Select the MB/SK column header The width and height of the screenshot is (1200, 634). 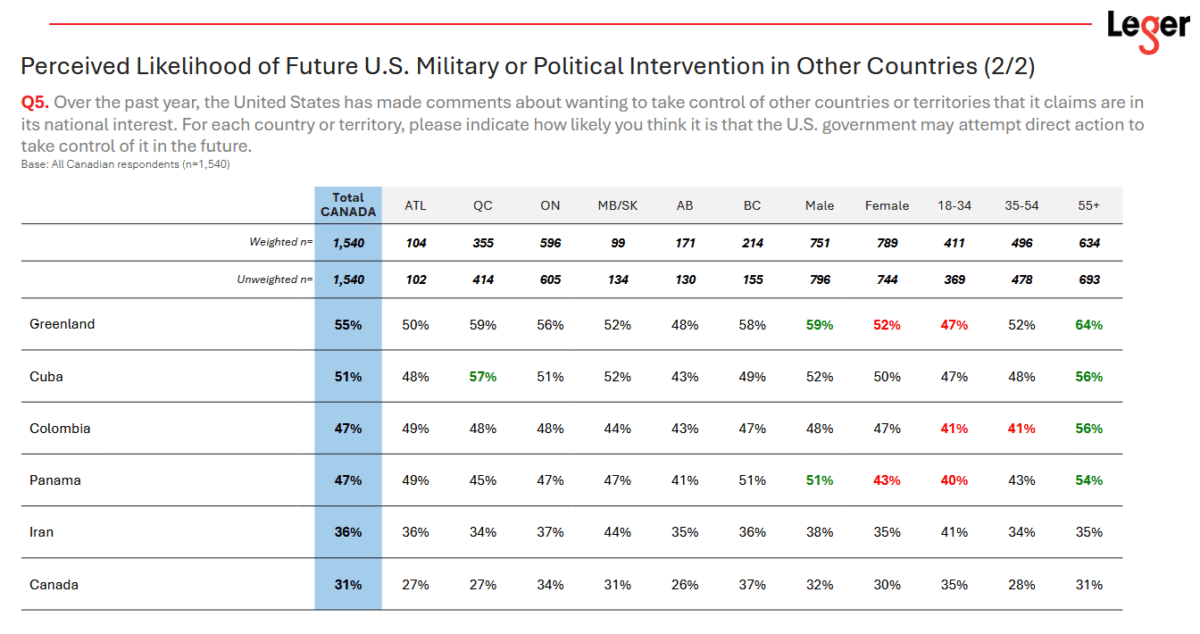(618, 205)
